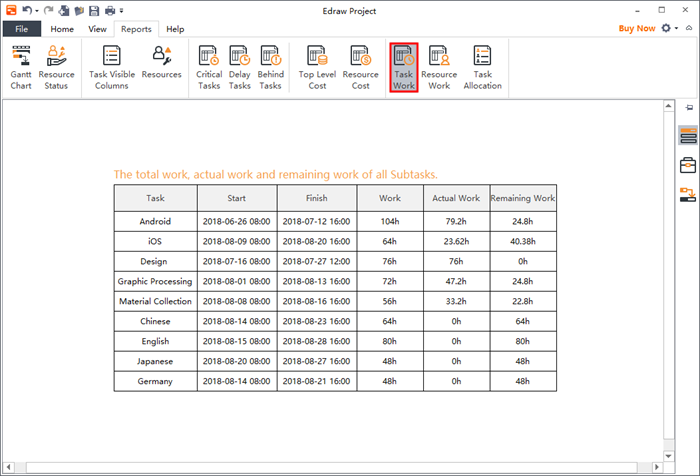This screenshot has height=476, width=700.
Task: Click the settings gear icon
Action: point(666,28)
